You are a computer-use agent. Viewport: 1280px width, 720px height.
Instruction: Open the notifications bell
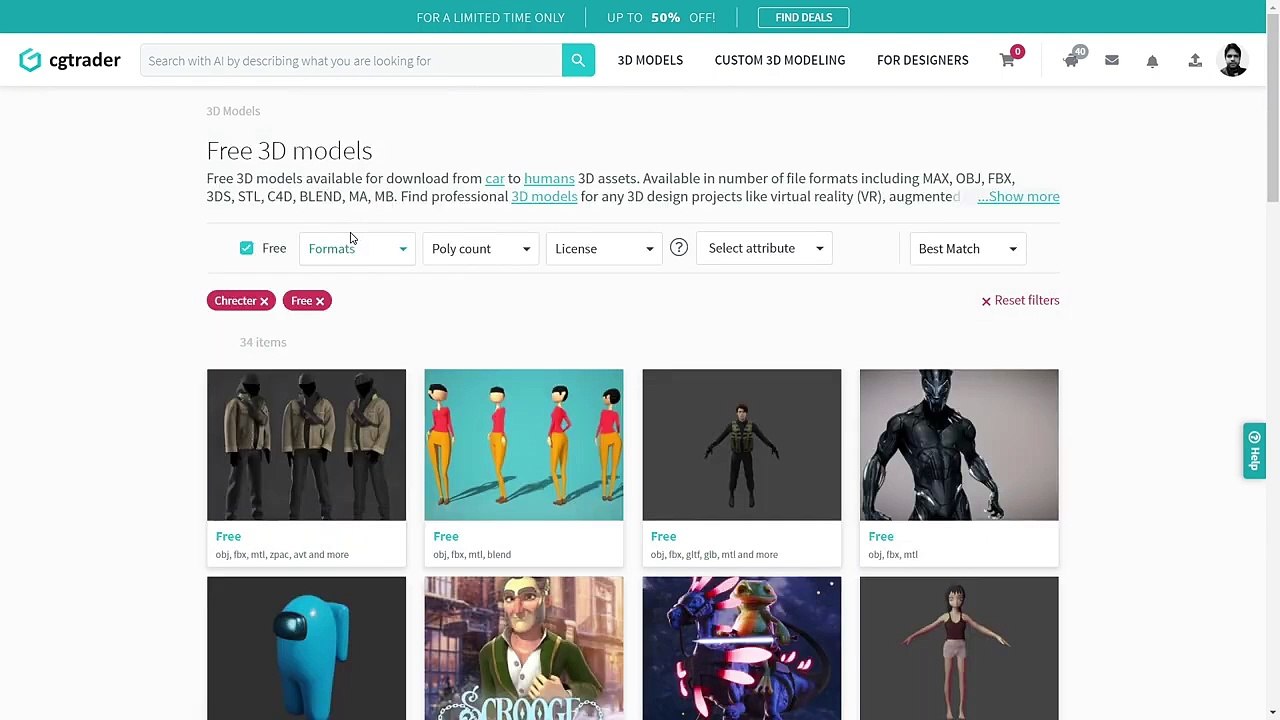[x=1152, y=61]
